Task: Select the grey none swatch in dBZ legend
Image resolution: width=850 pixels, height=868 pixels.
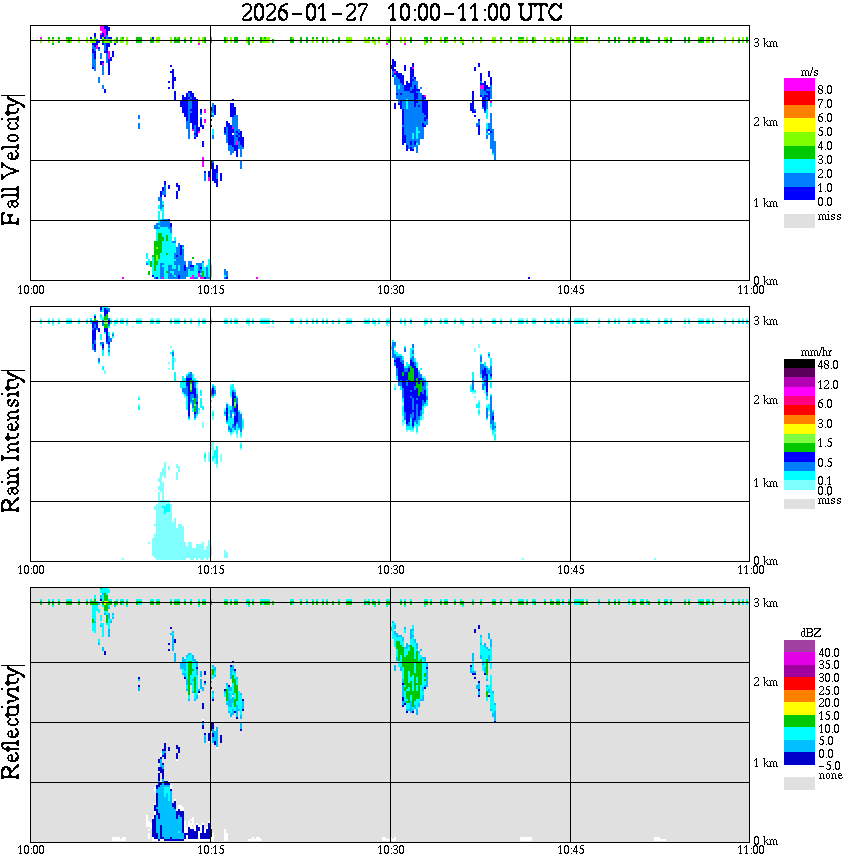Action: click(x=799, y=783)
